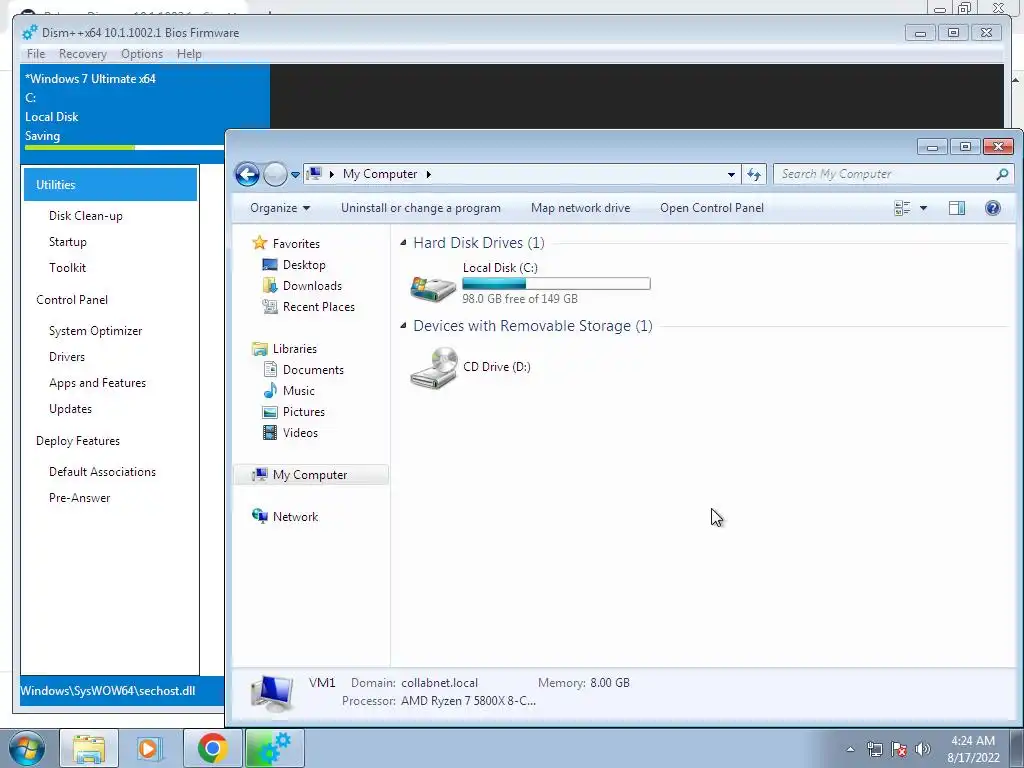Screen dimensions: 1024x768
Task: Expand the arrow after My Computer breadcrumb
Action: pos(428,174)
